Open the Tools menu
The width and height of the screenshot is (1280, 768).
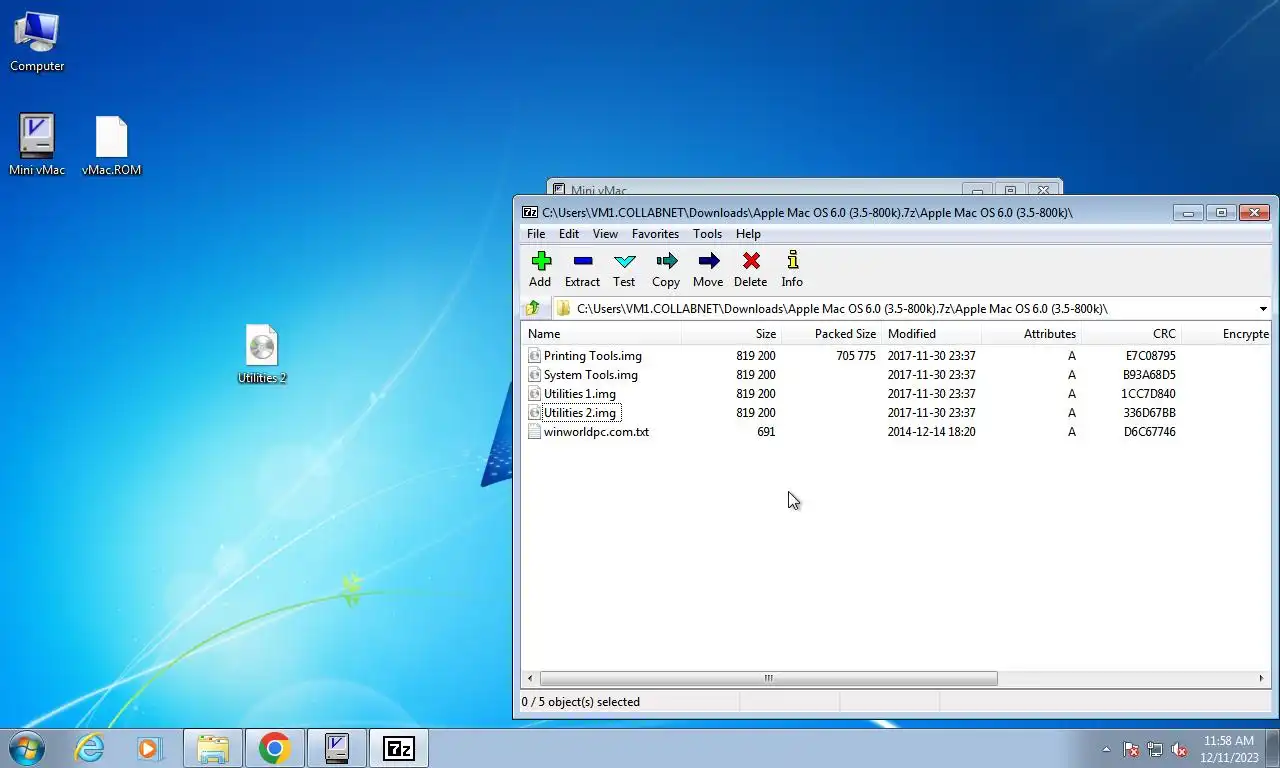pos(707,234)
